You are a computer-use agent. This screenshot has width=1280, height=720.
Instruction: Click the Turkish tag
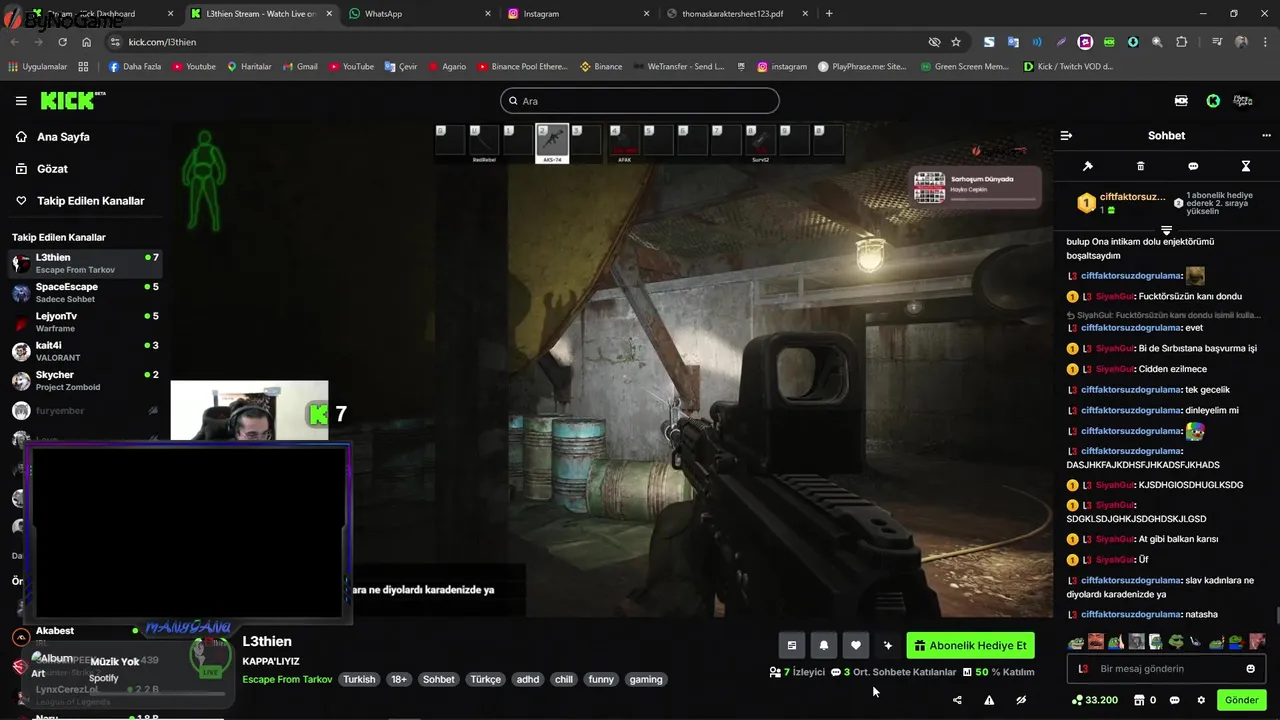tap(359, 679)
